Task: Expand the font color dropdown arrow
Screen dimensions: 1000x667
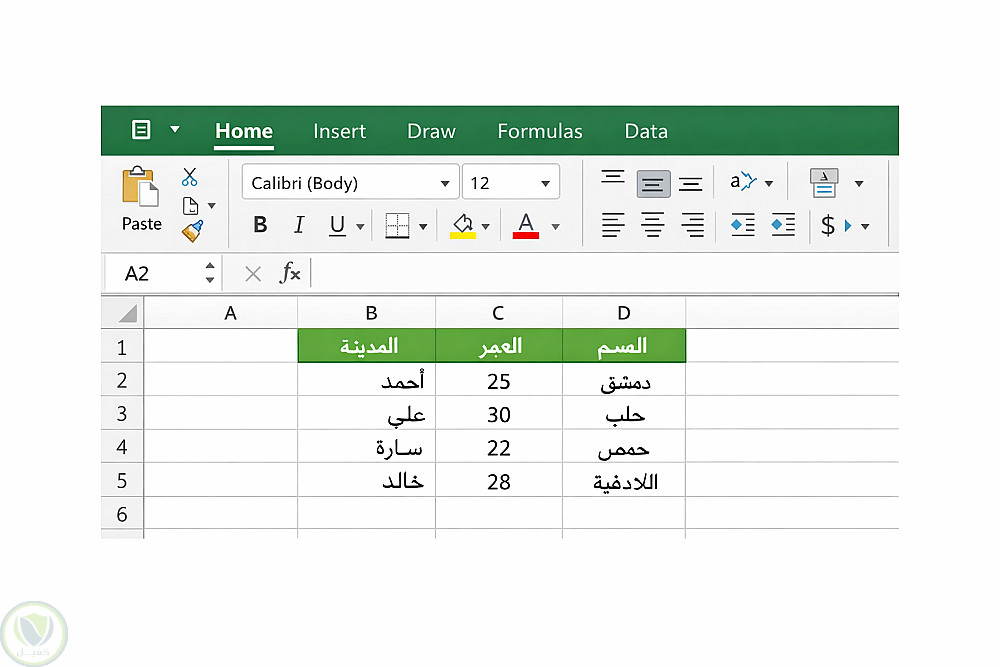Action: coord(556,226)
